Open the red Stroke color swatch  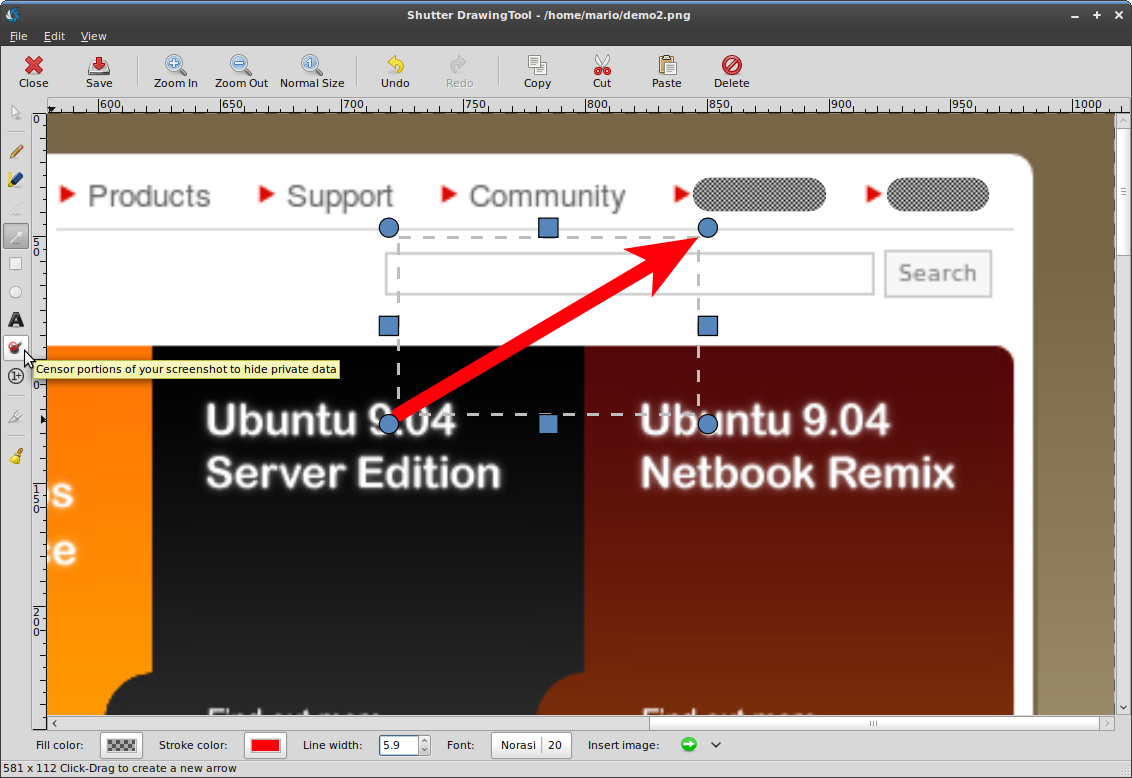tap(265, 746)
